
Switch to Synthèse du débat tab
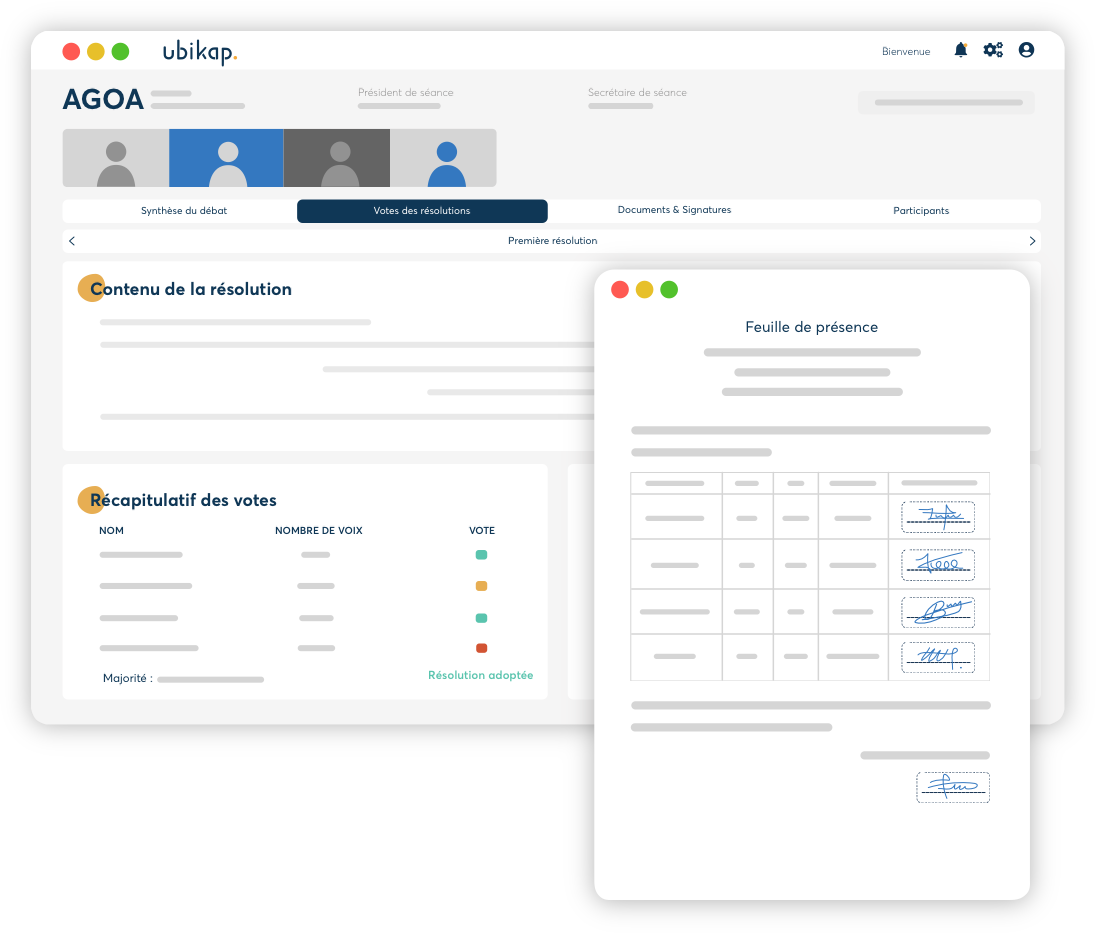point(184,211)
